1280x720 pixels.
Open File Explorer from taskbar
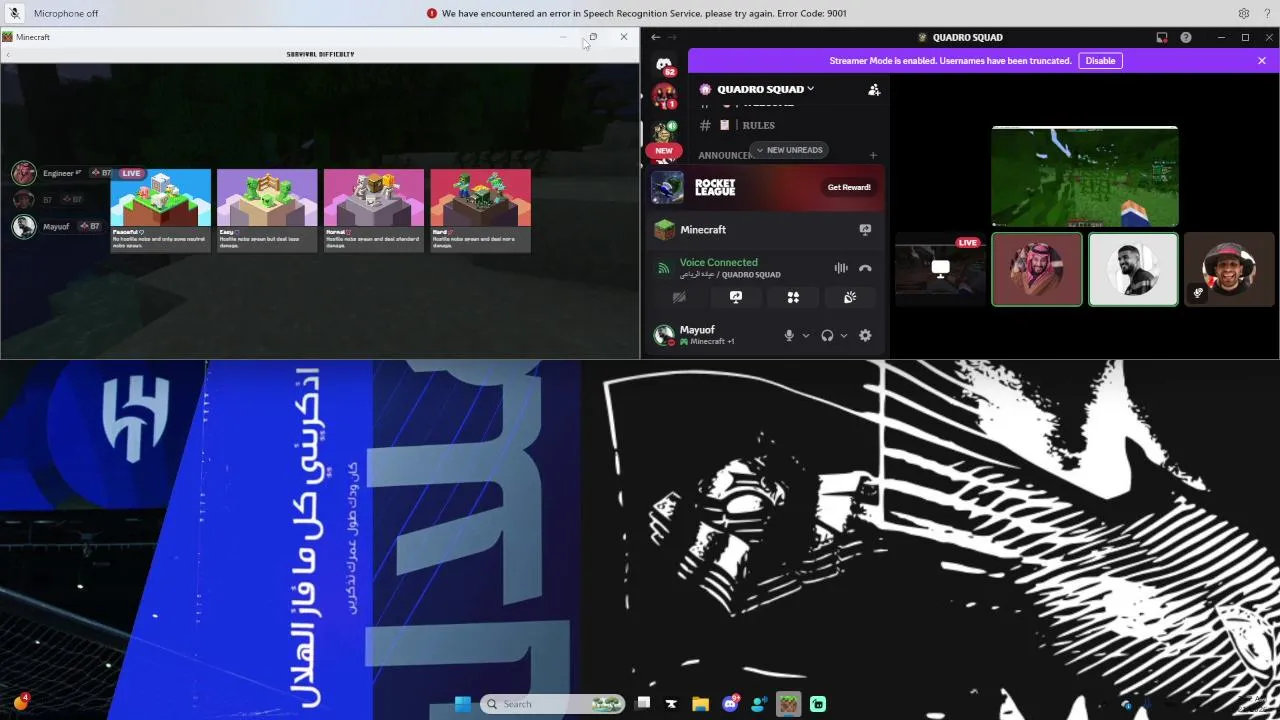pos(700,704)
